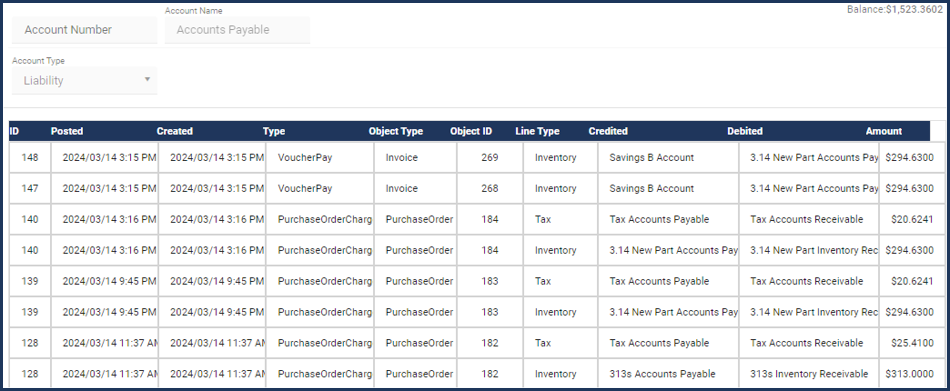This screenshot has height=391, width=950.
Task: Open the Account Type Liability dropdown
Action: 84,80
